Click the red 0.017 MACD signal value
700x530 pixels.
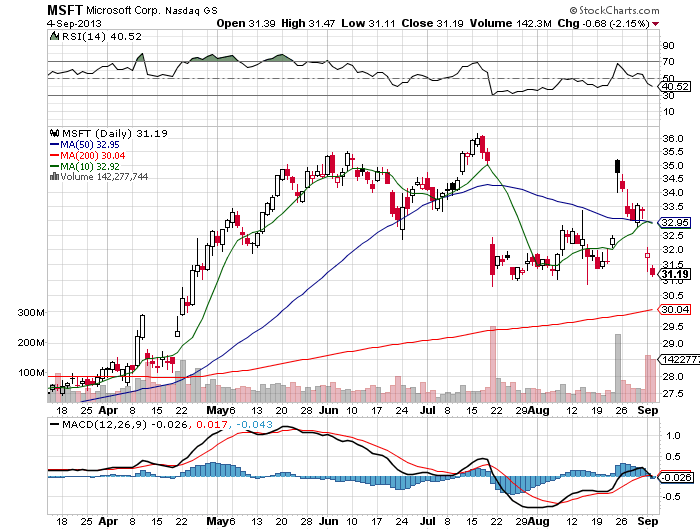[212, 424]
